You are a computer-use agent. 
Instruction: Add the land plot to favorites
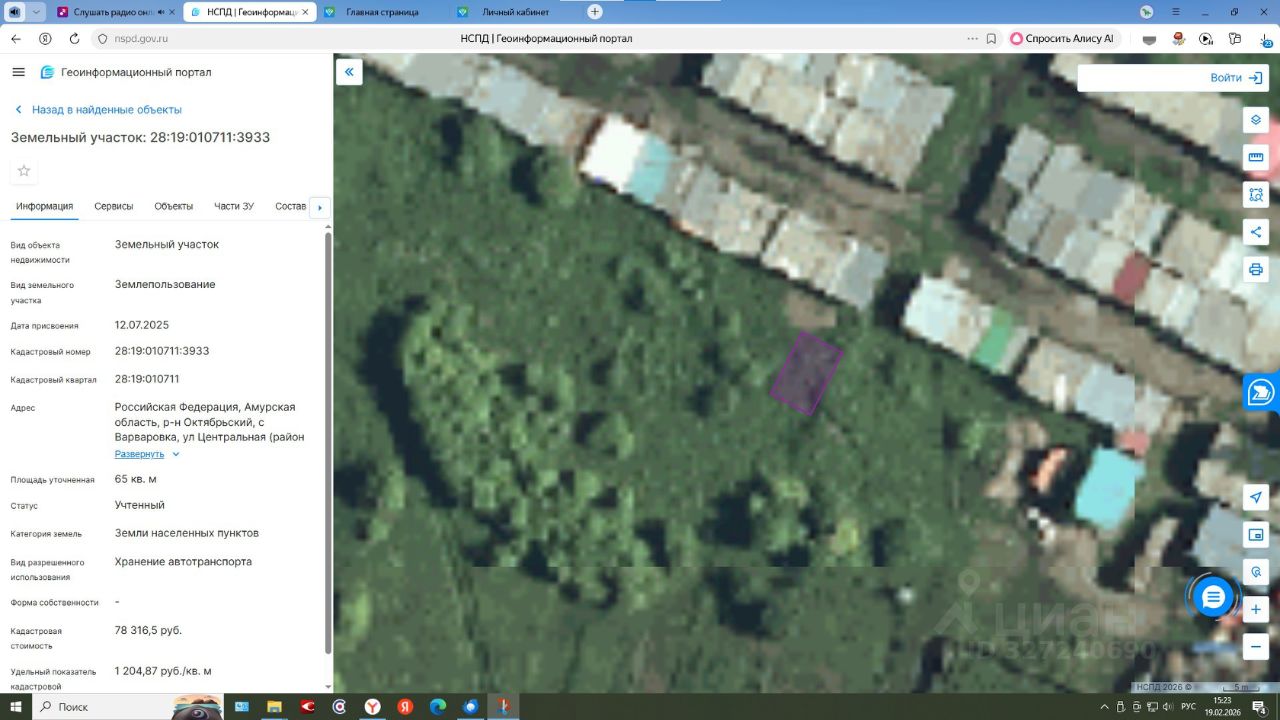(x=24, y=171)
